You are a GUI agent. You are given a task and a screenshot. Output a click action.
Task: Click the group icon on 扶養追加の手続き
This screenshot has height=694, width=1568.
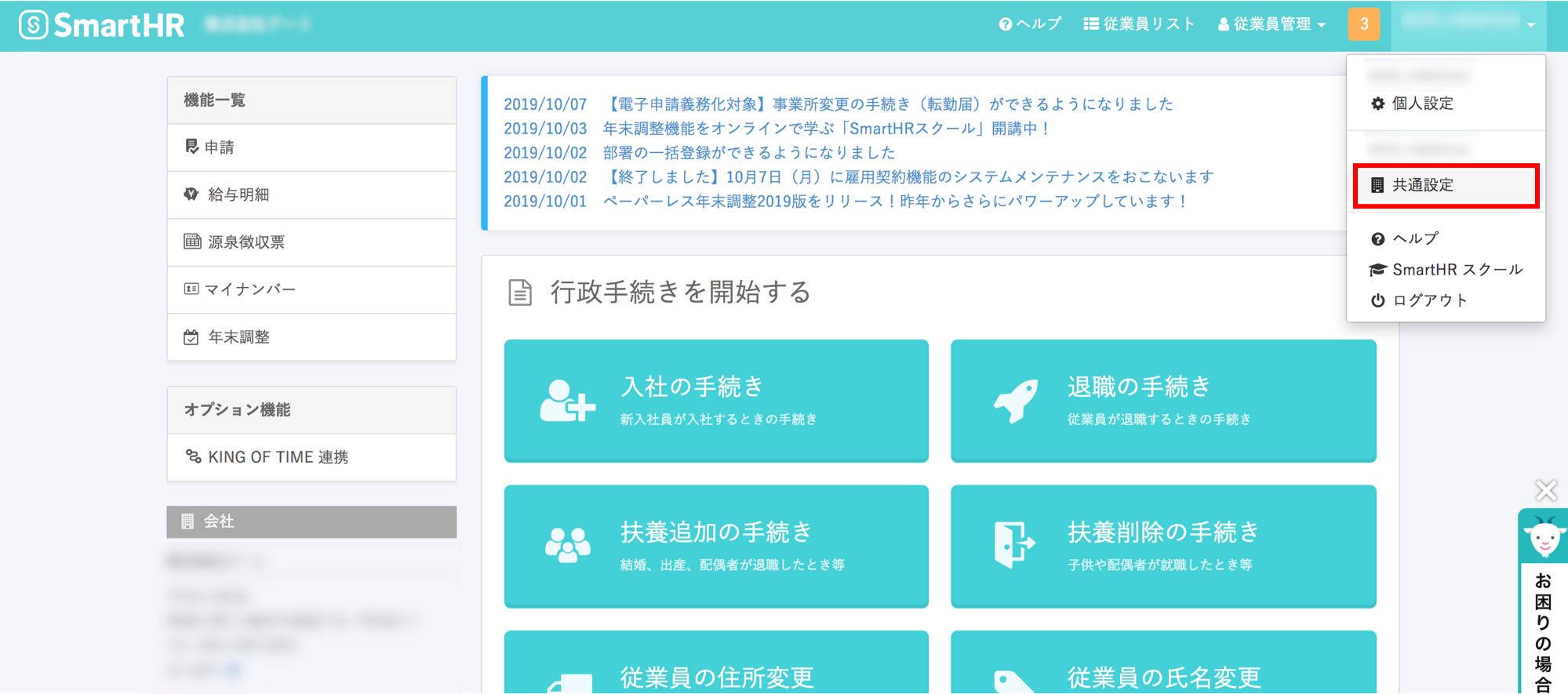[567, 545]
